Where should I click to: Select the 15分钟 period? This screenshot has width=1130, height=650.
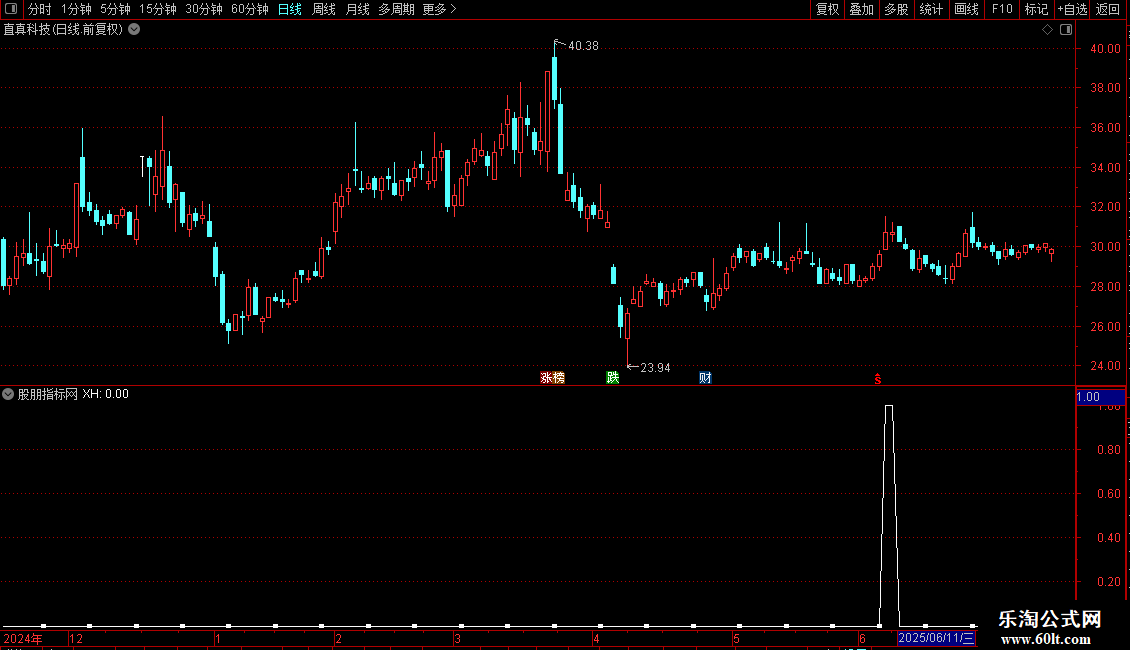pyautogui.click(x=158, y=9)
